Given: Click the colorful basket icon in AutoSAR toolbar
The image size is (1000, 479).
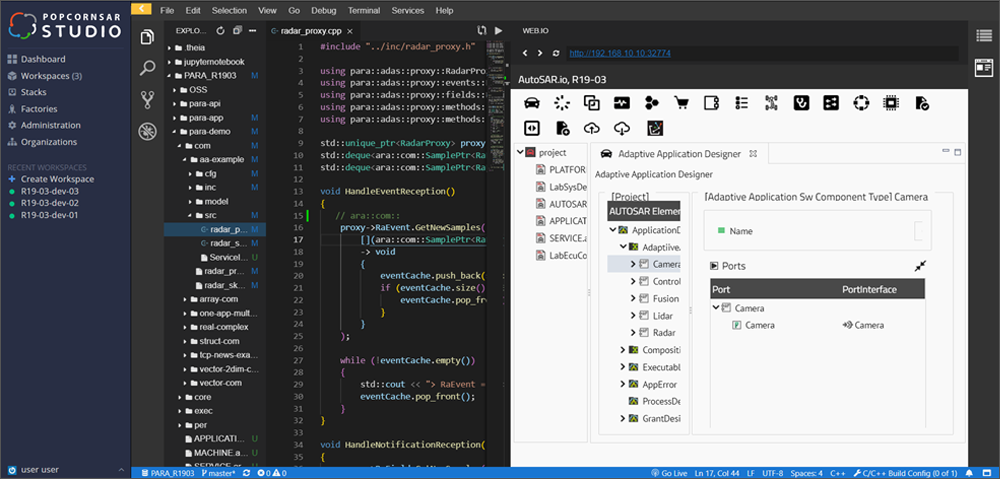Looking at the screenshot, I should [654, 128].
